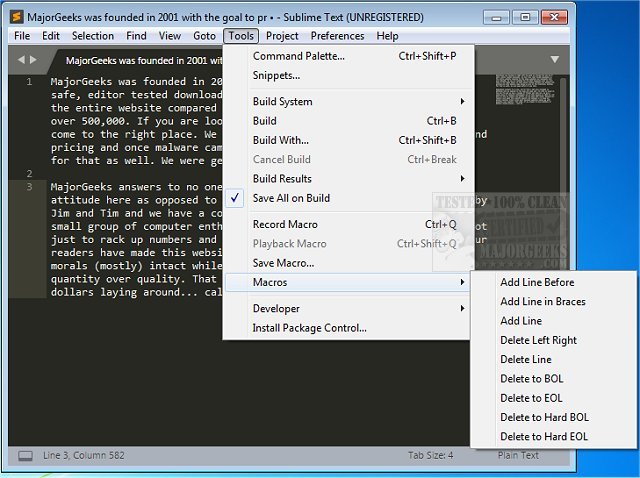Run the Delete to Hard EOL macro
Viewport: 640px width, 478px height.
click(x=553, y=436)
